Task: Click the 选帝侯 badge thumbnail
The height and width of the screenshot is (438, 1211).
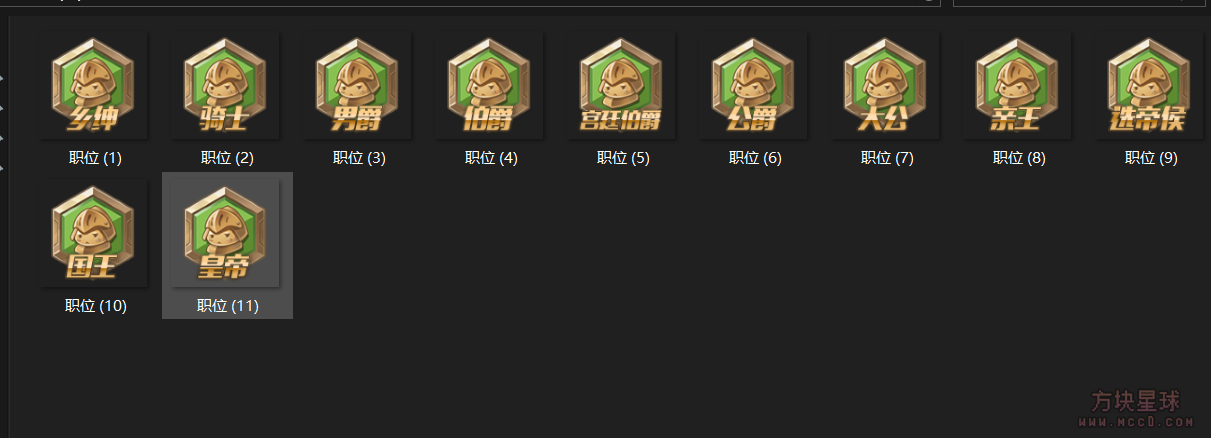Action: (1150, 87)
